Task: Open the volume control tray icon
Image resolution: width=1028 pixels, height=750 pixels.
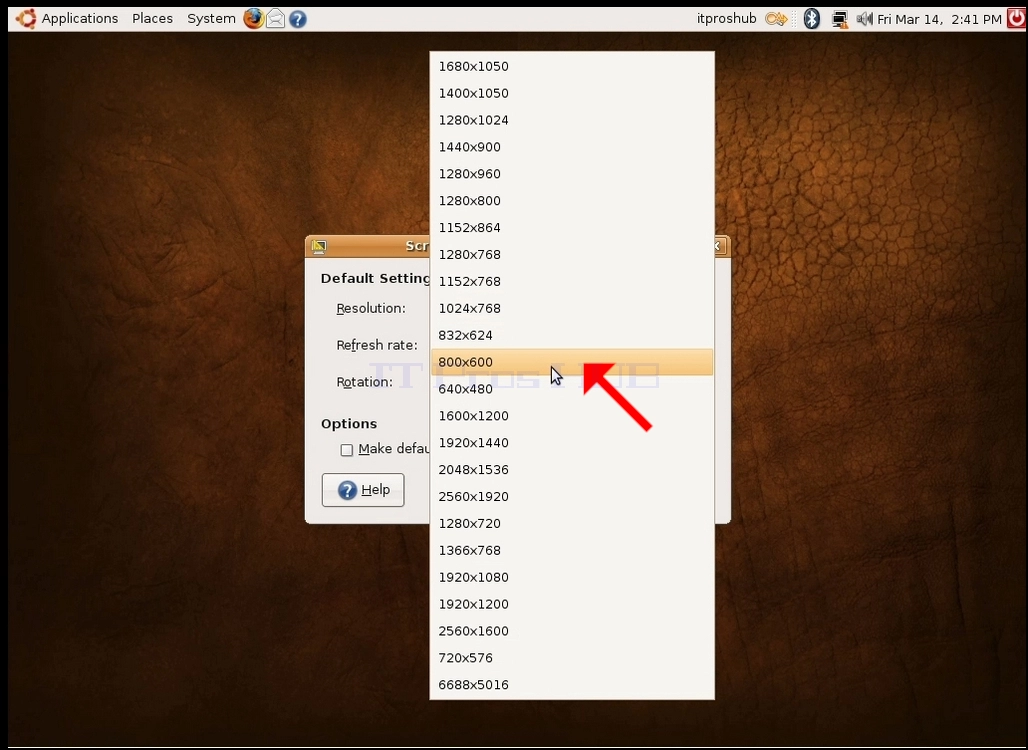Action: 865,19
